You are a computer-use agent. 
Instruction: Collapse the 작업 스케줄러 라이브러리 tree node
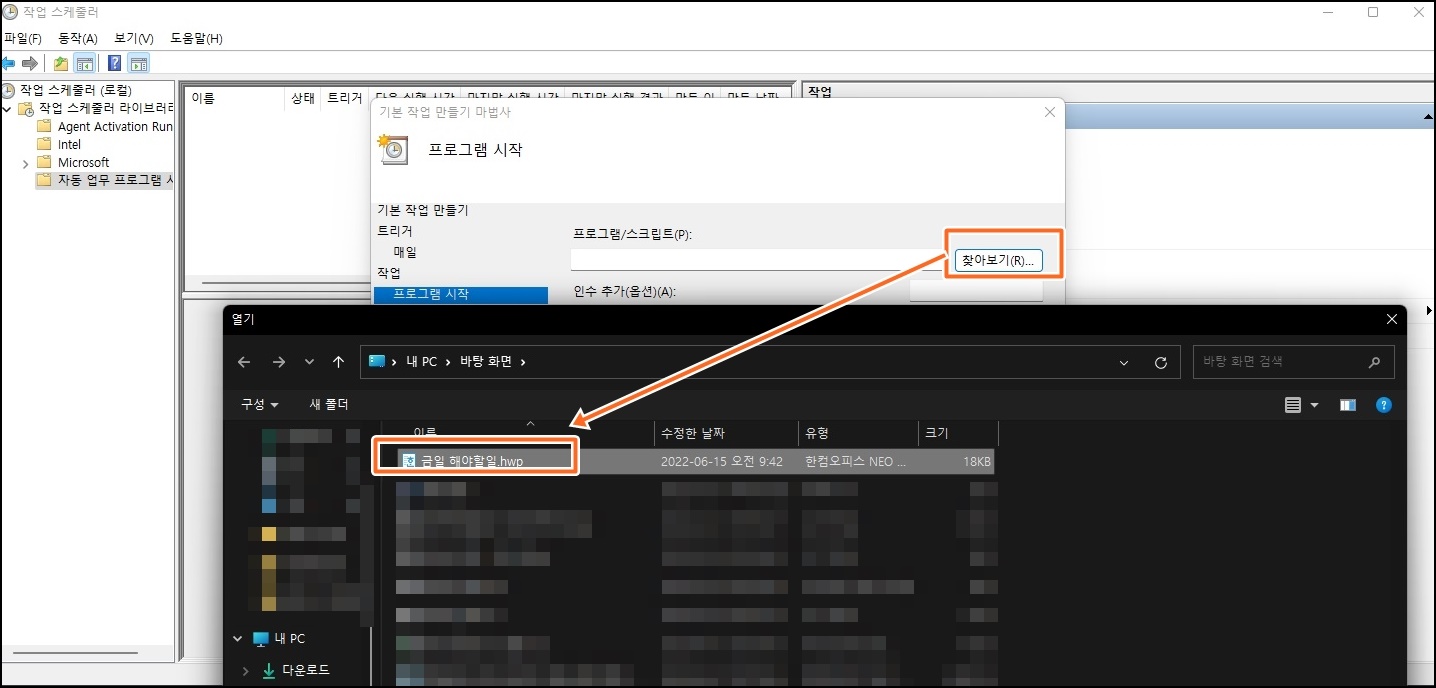coord(7,108)
